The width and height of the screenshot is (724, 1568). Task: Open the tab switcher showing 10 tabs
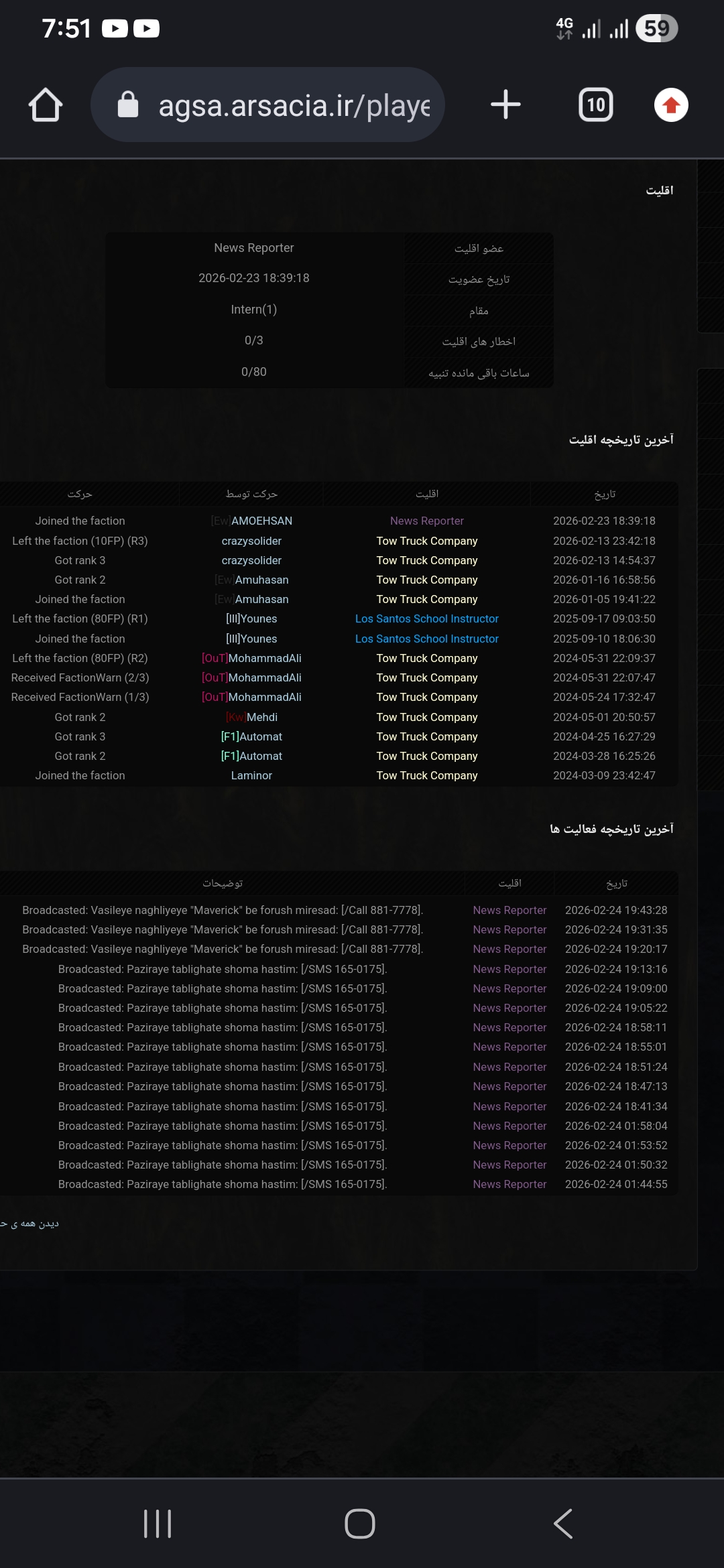595,105
